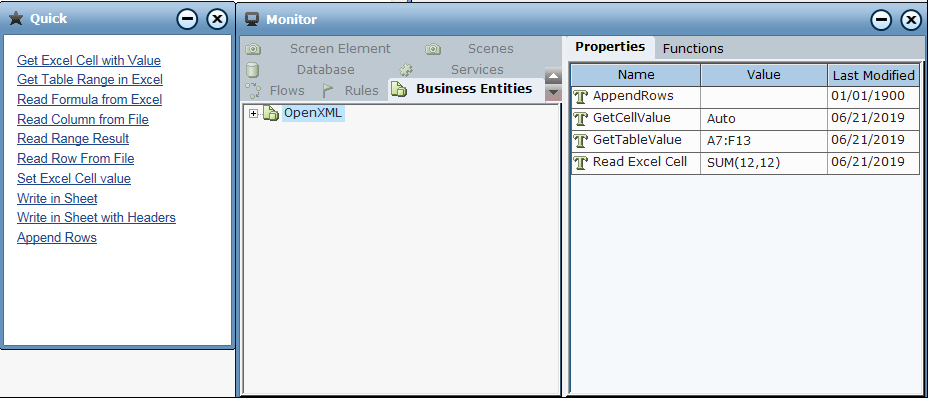Click the Append Rows quick link
The height and width of the screenshot is (398, 928).
tap(57, 237)
